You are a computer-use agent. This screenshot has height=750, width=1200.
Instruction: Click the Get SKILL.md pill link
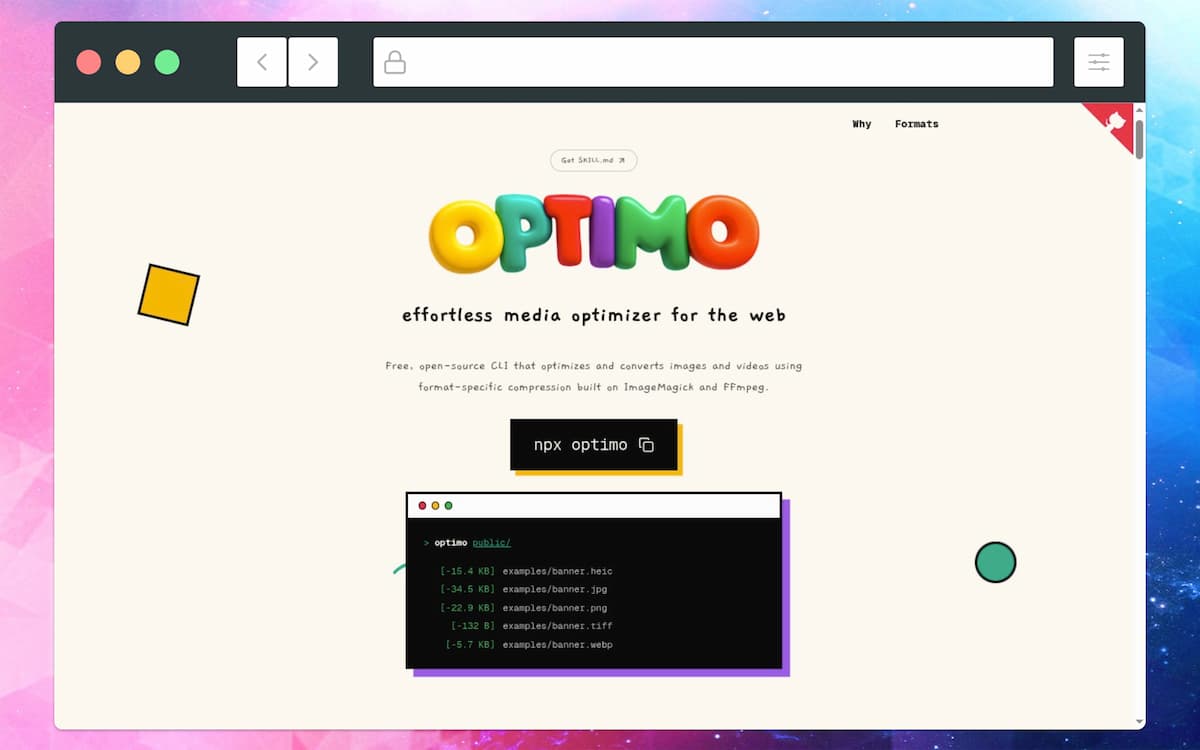pos(593,160)
